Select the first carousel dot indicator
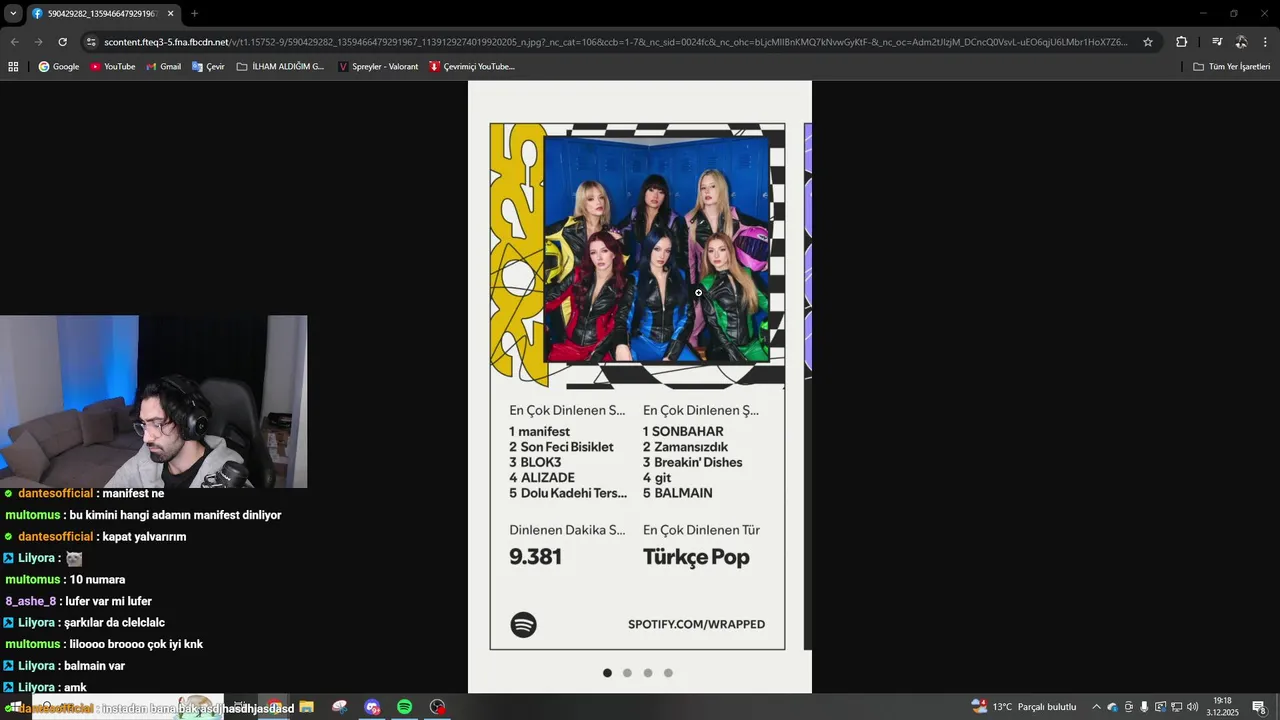Image resolution: width=1280 pixels, height=720 pixels. click(607, 673)
